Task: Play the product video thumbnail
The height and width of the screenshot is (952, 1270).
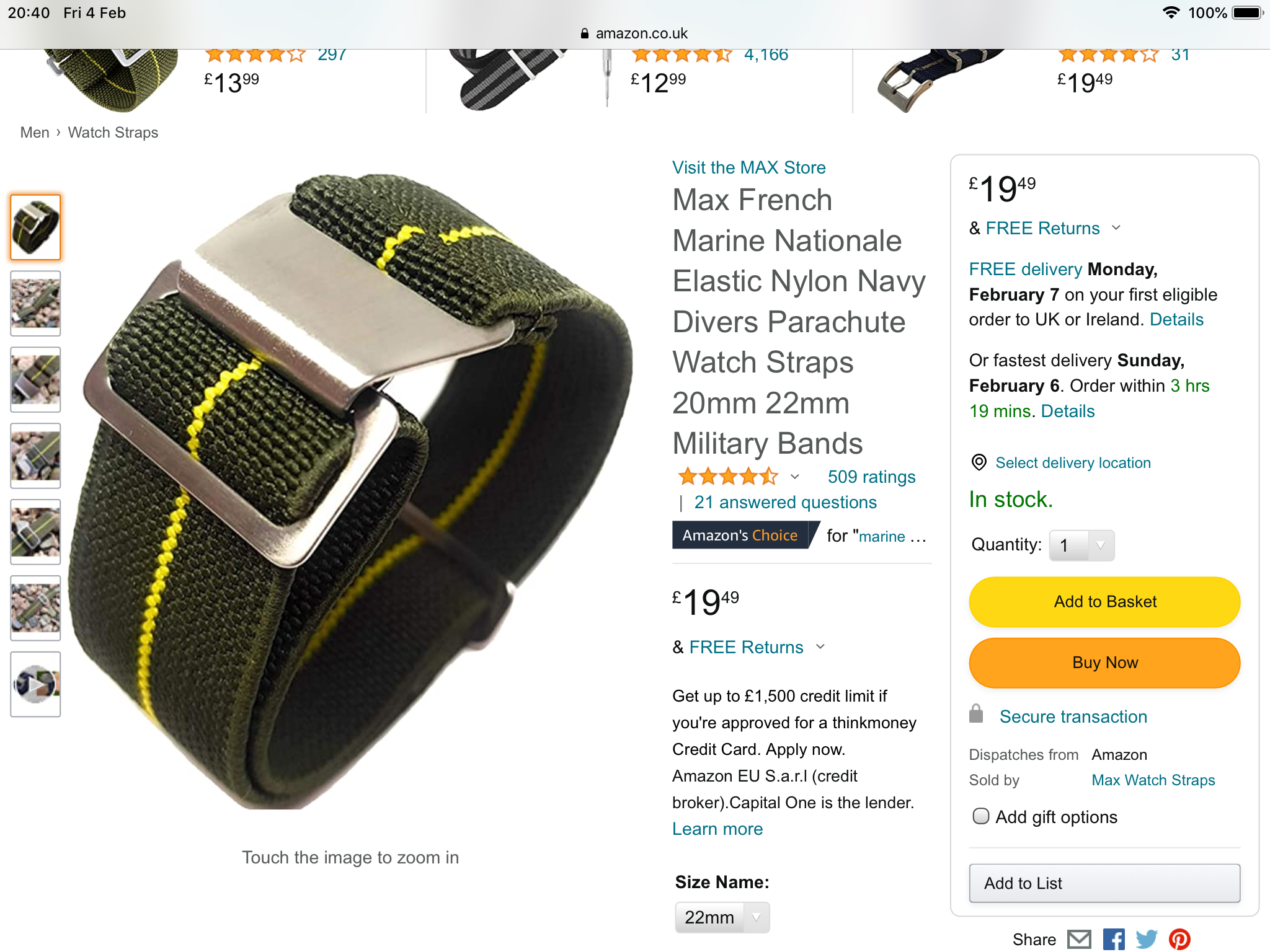Action: 35,684
